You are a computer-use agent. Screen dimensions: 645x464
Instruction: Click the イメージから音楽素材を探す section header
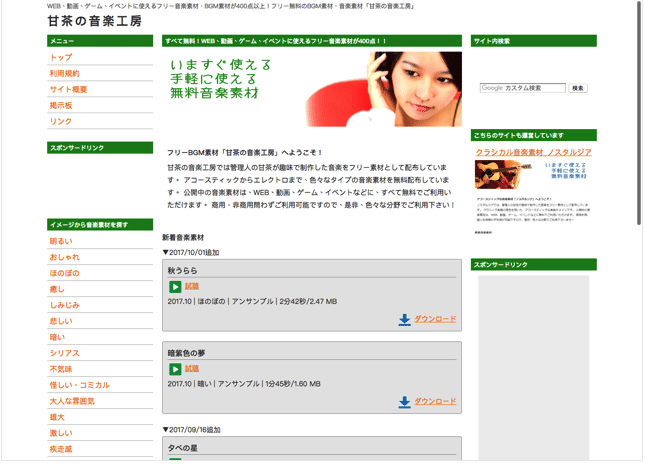point(100,225)
